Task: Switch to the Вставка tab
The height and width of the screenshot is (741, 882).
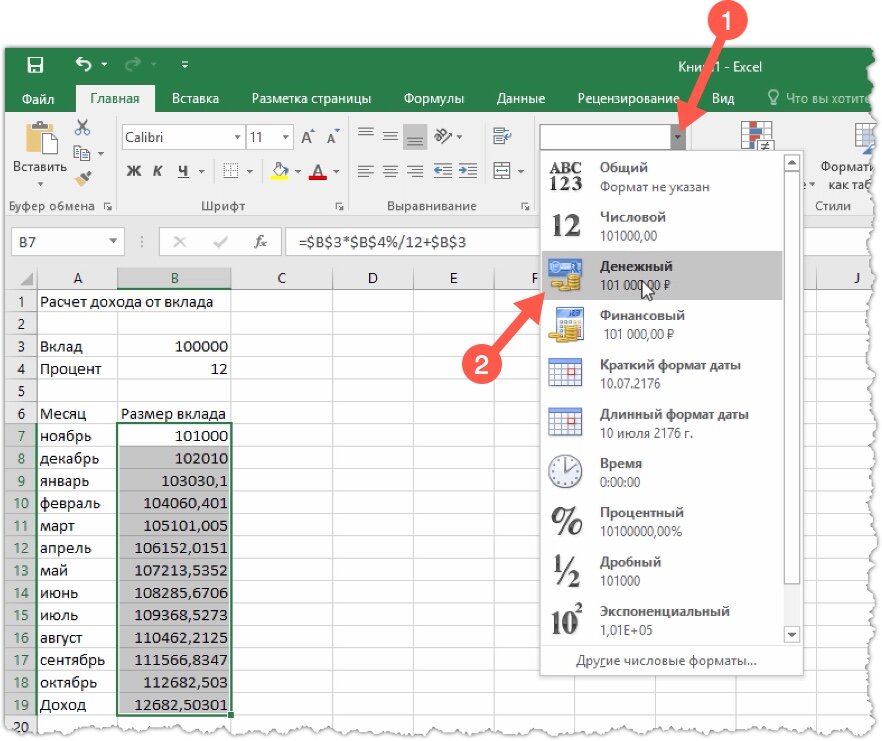Action: pyautogui.click(x=195, y=99)
